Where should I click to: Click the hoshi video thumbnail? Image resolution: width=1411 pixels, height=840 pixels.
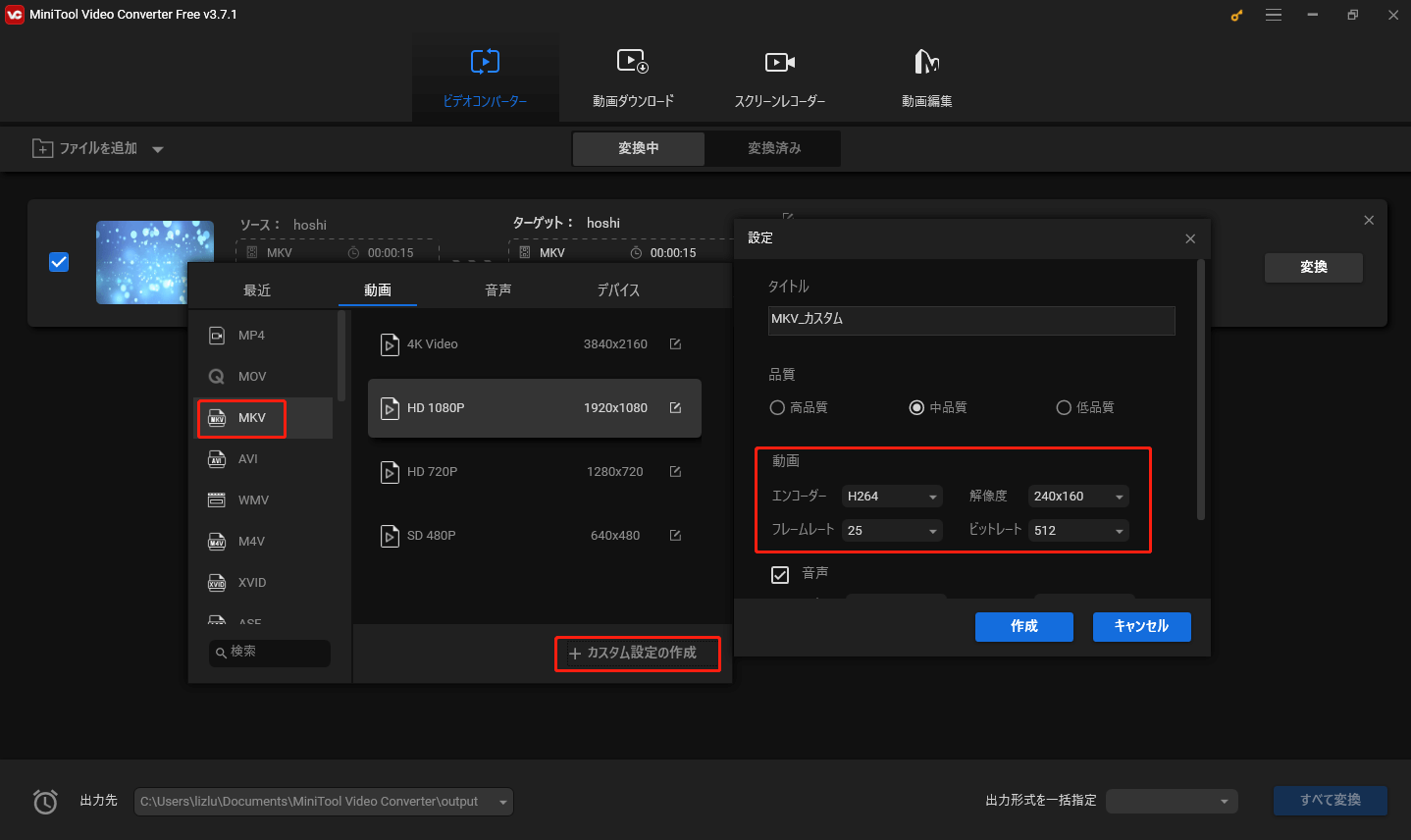pyautogui.click(x=155, y=262)
